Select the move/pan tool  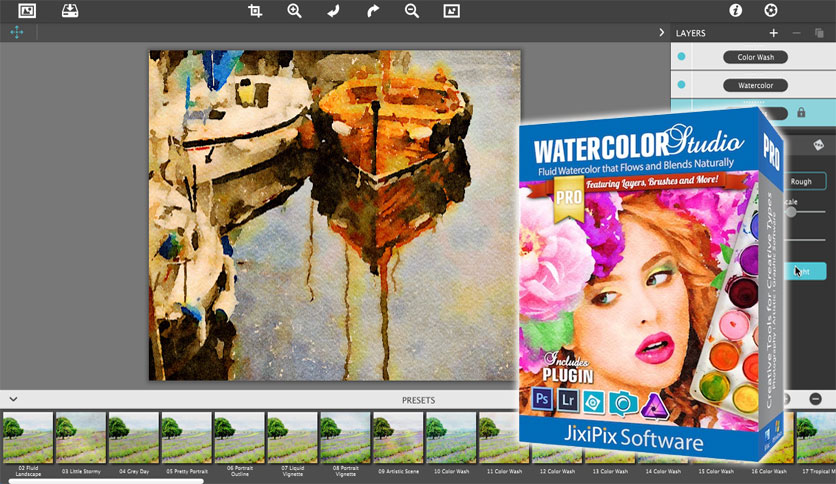click(17, 33)
